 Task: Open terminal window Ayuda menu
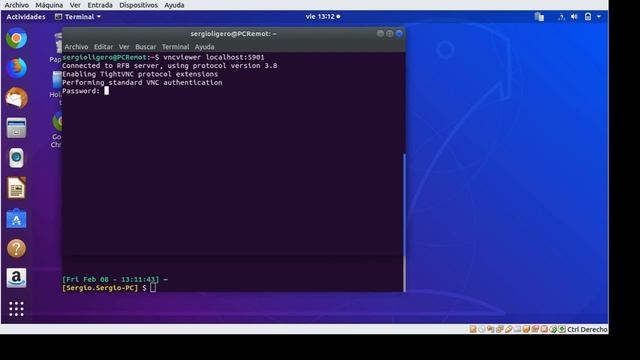204,47
